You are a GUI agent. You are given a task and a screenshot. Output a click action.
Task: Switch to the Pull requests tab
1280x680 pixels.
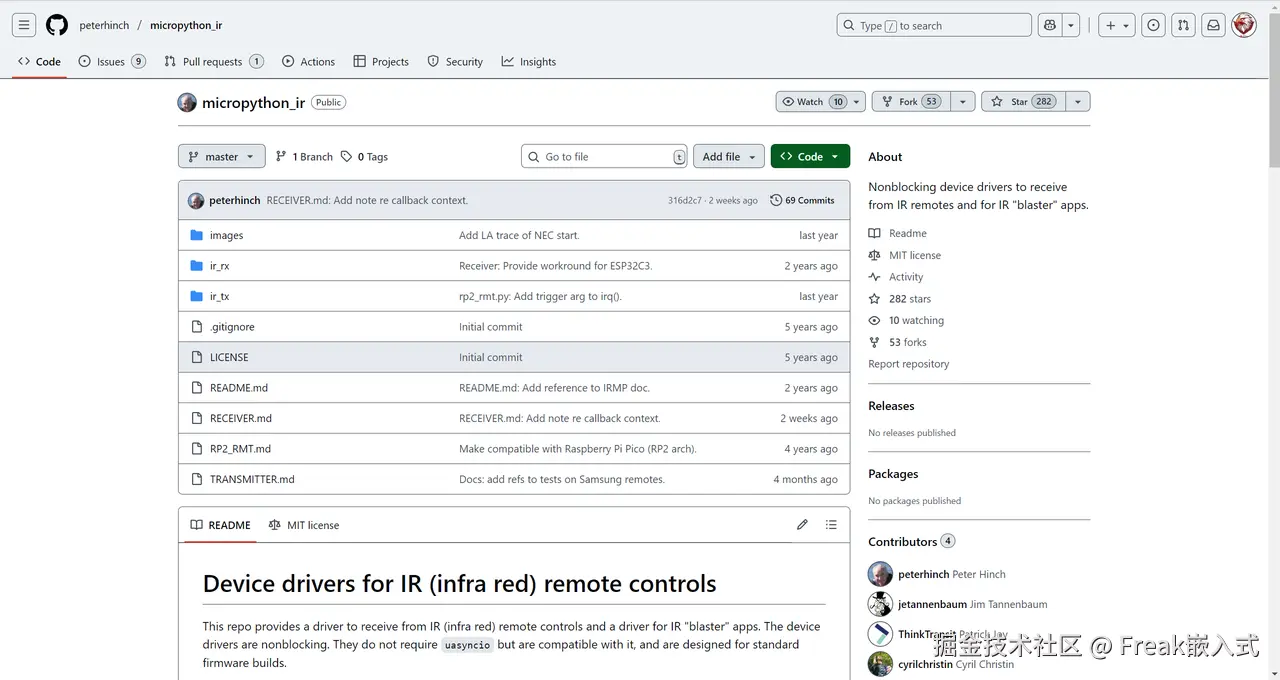[212, 61]
